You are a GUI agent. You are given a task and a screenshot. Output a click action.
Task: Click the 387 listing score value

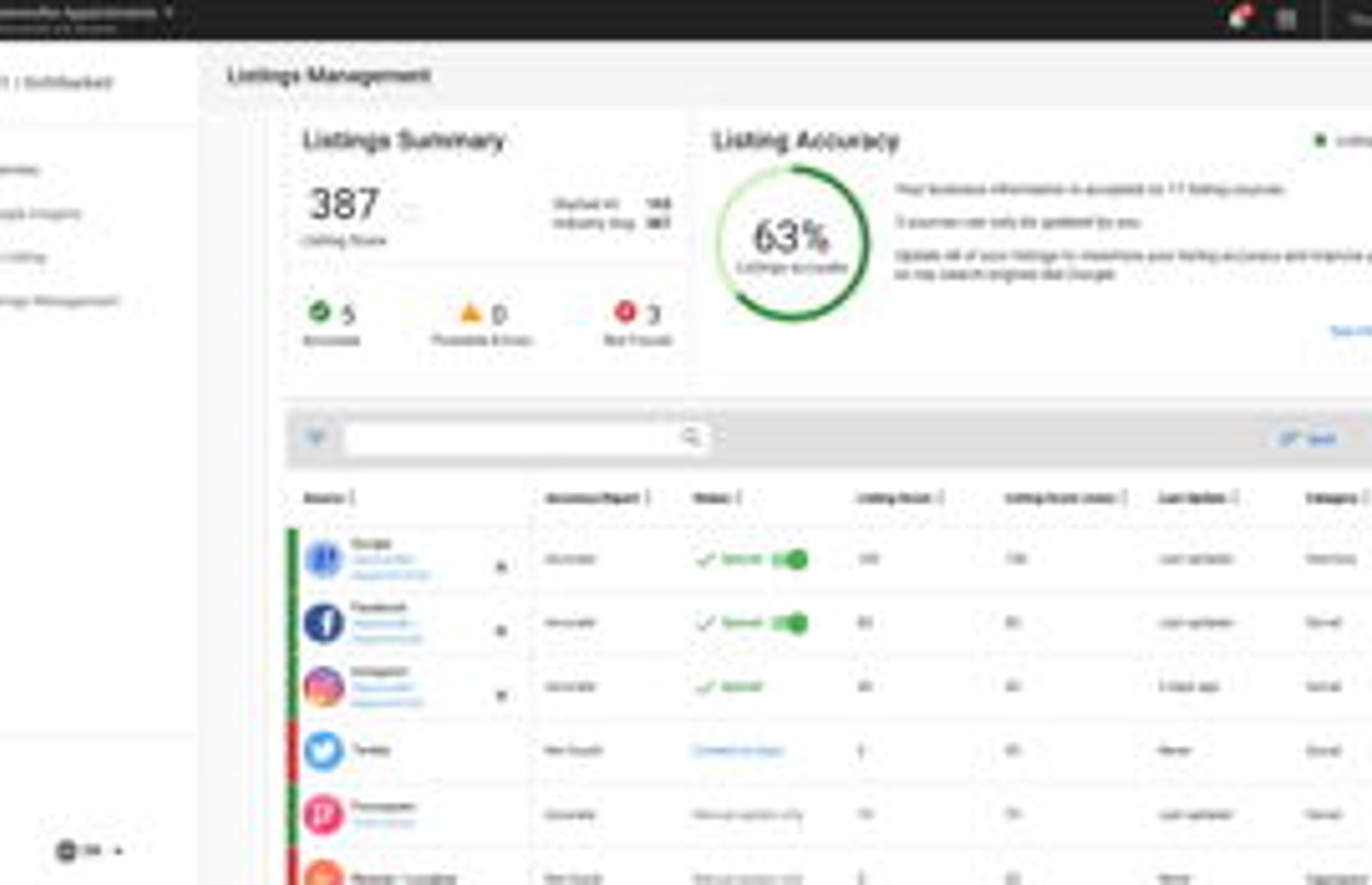click(344, 204)
